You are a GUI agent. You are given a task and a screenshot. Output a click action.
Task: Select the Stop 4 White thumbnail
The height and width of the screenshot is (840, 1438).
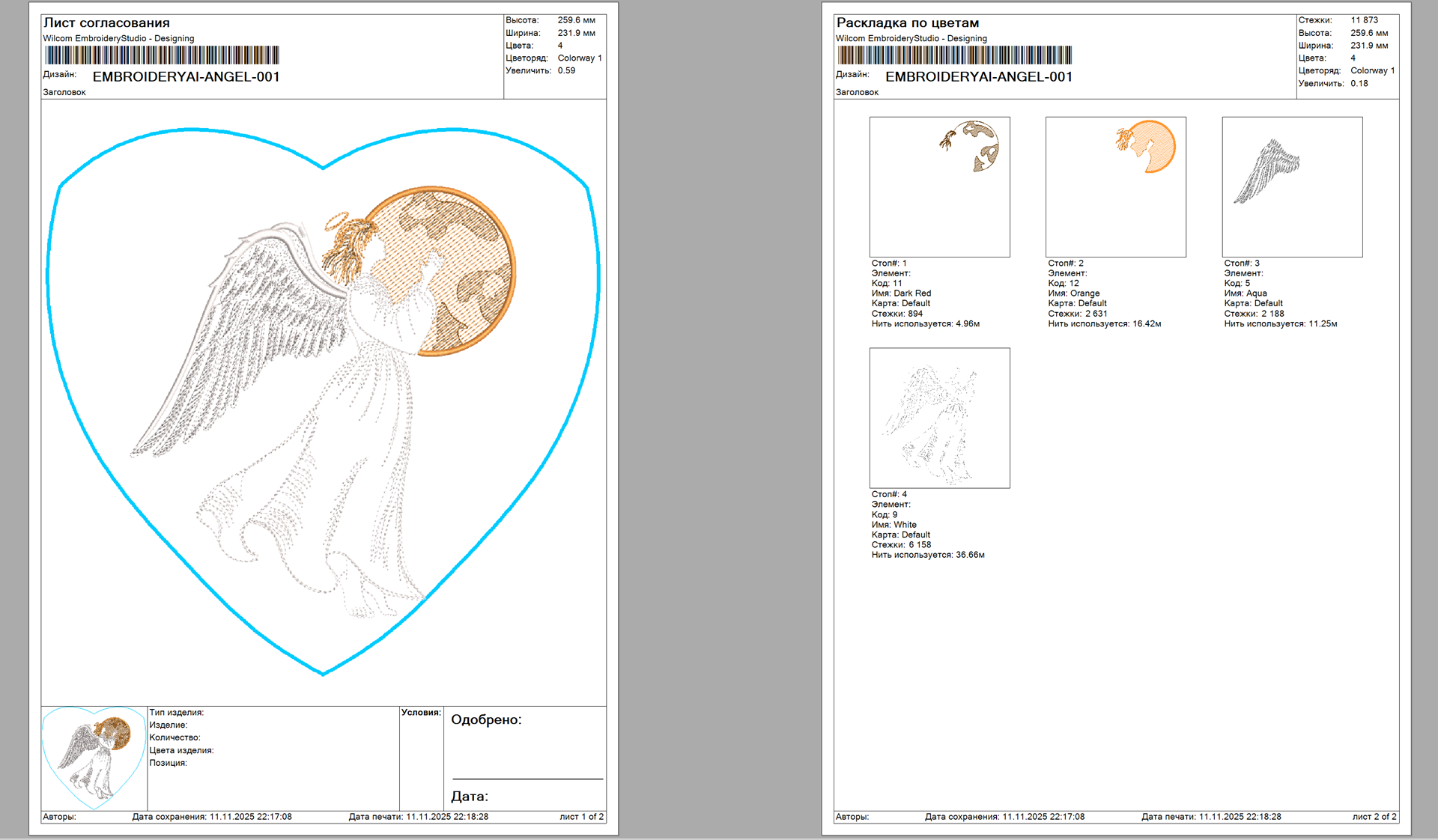[939, 418]
